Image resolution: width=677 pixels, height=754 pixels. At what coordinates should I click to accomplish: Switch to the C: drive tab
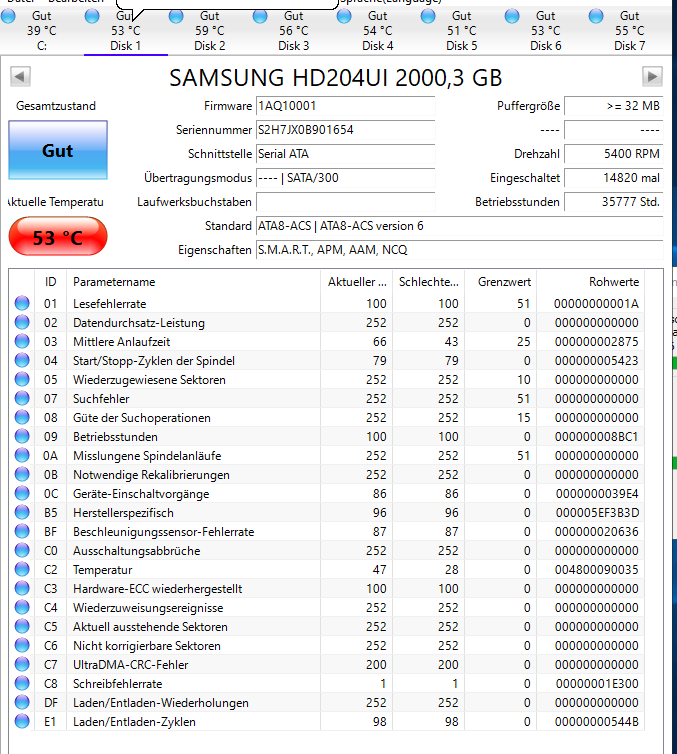(42, 31)
